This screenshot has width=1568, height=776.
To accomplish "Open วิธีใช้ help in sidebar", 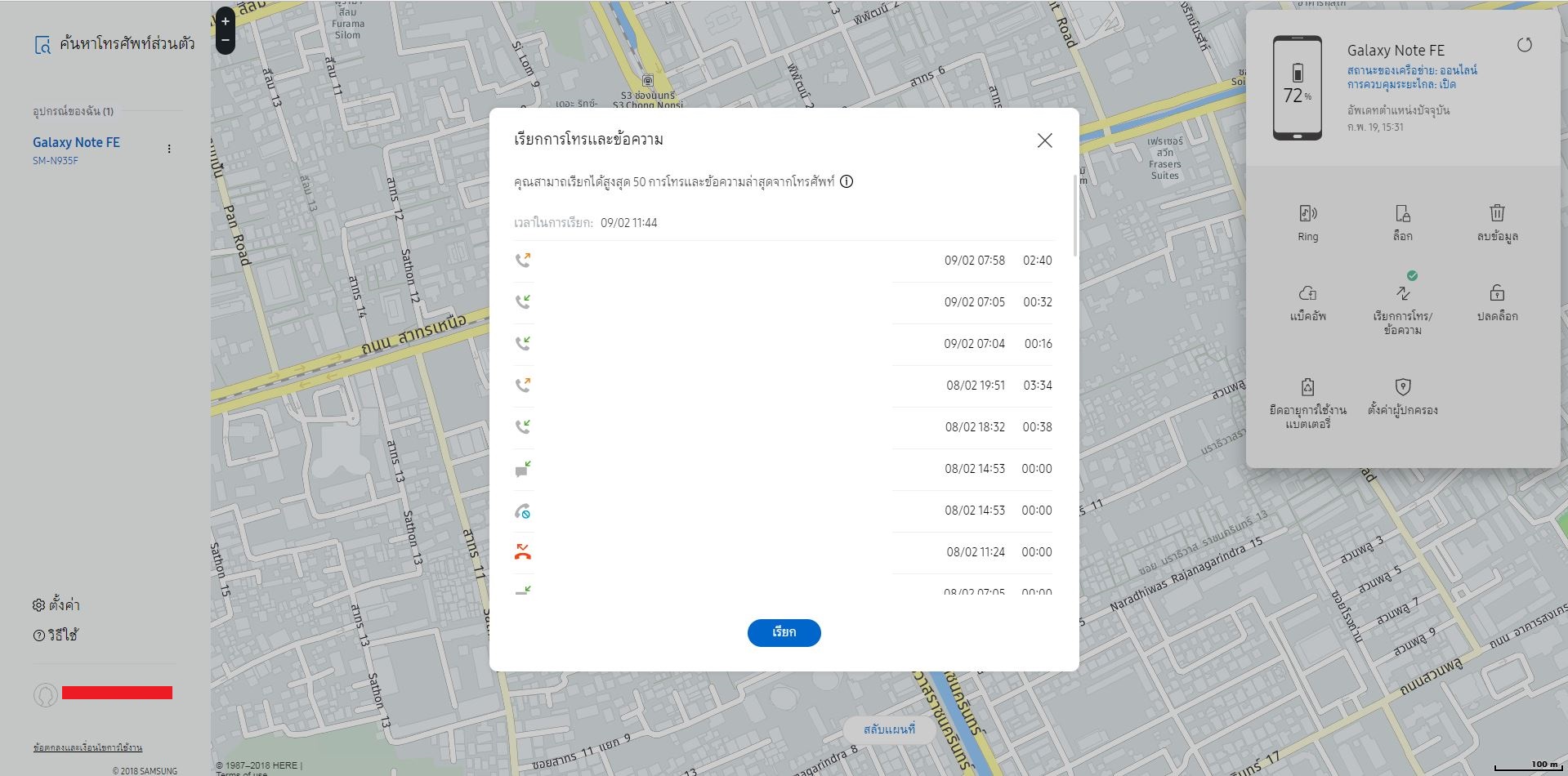I will 56,635.
